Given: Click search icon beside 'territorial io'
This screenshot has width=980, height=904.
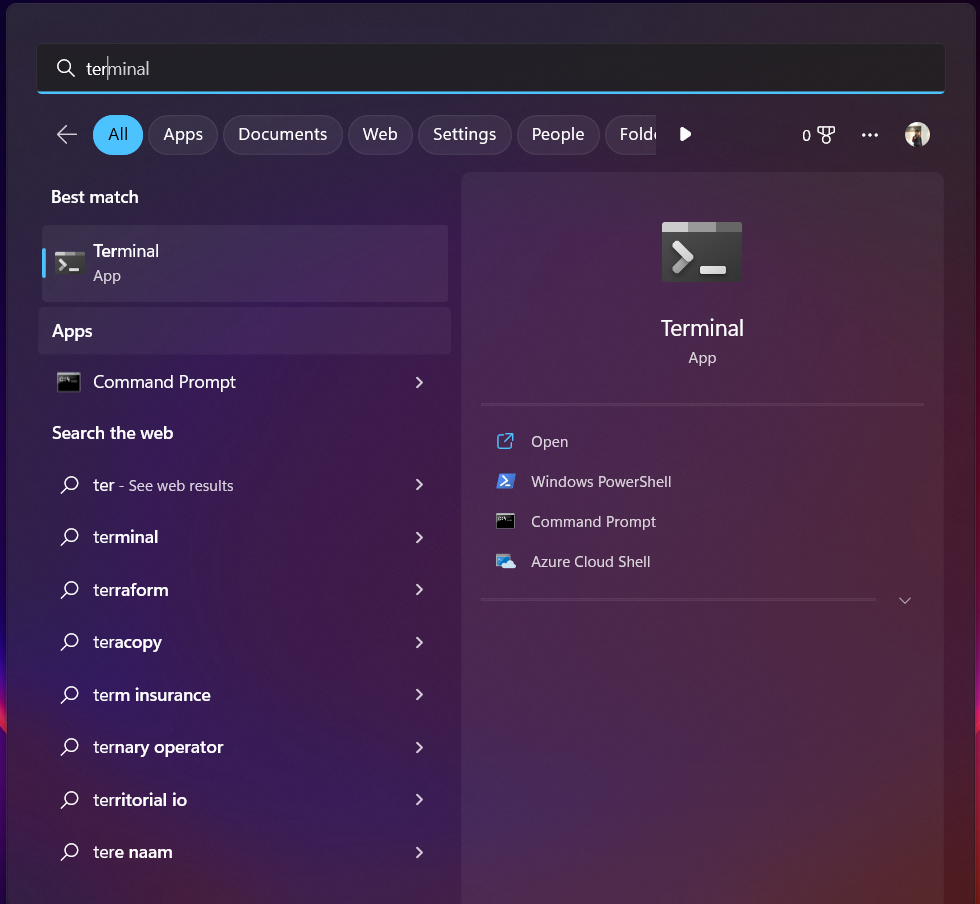Looking at the screenshot, I should tap(69, 800).
